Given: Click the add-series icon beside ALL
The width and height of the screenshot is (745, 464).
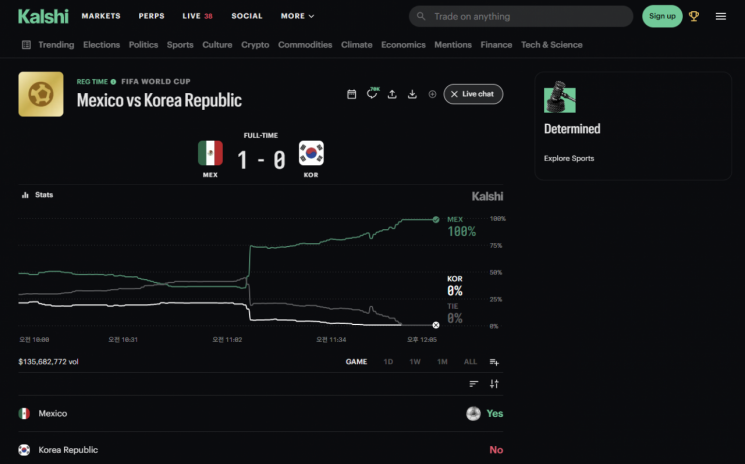Looking at the screenshot, I should tap(494, 362).
